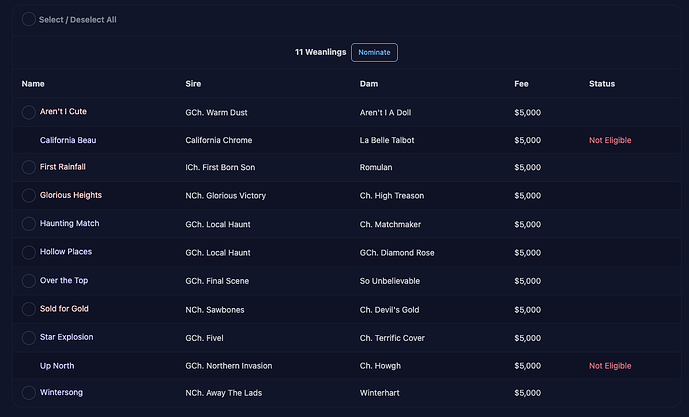The image size is (689, 417).
Task: Click the $5,000 fee for Star Explosion
Action: [x=527, y=338]
